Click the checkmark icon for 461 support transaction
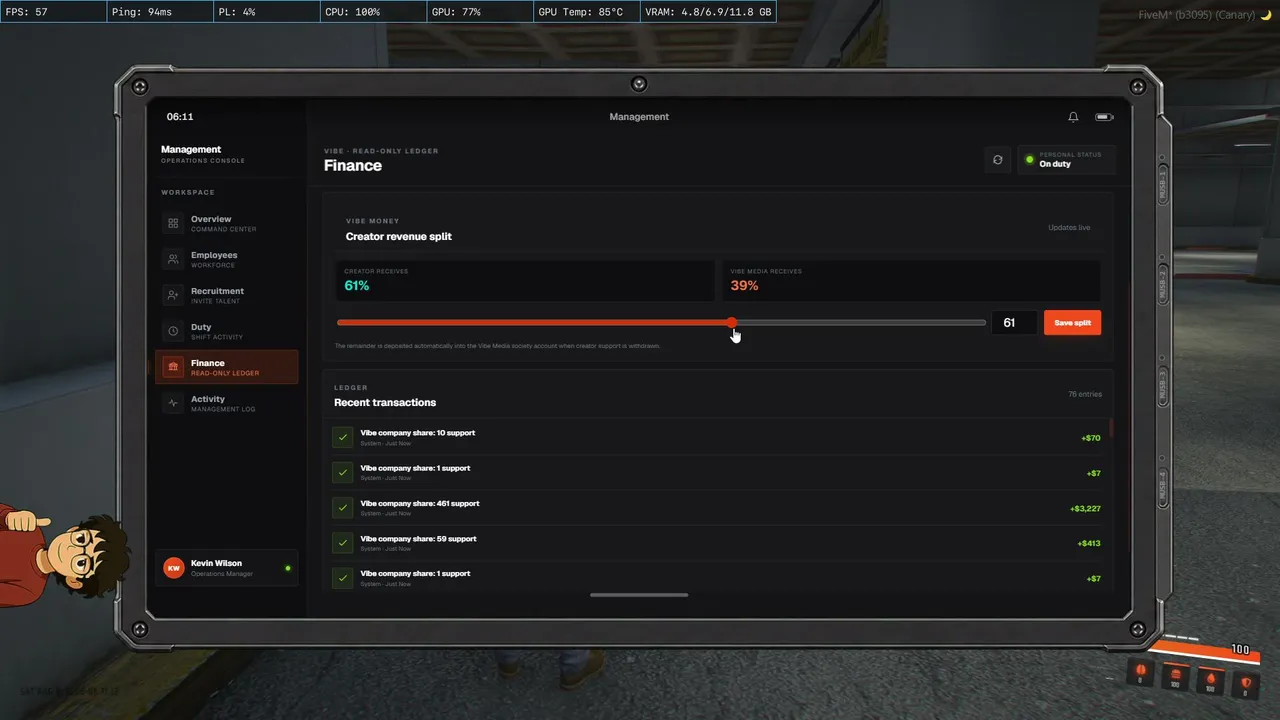 [x=343, y=507]
